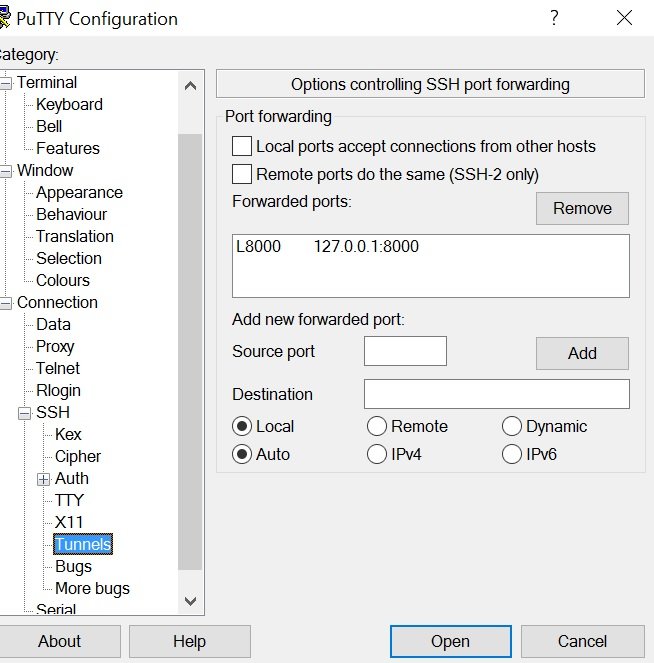Collapse the Window category node
The width and height of the screenshot is (654, 663).
(5, 171)
